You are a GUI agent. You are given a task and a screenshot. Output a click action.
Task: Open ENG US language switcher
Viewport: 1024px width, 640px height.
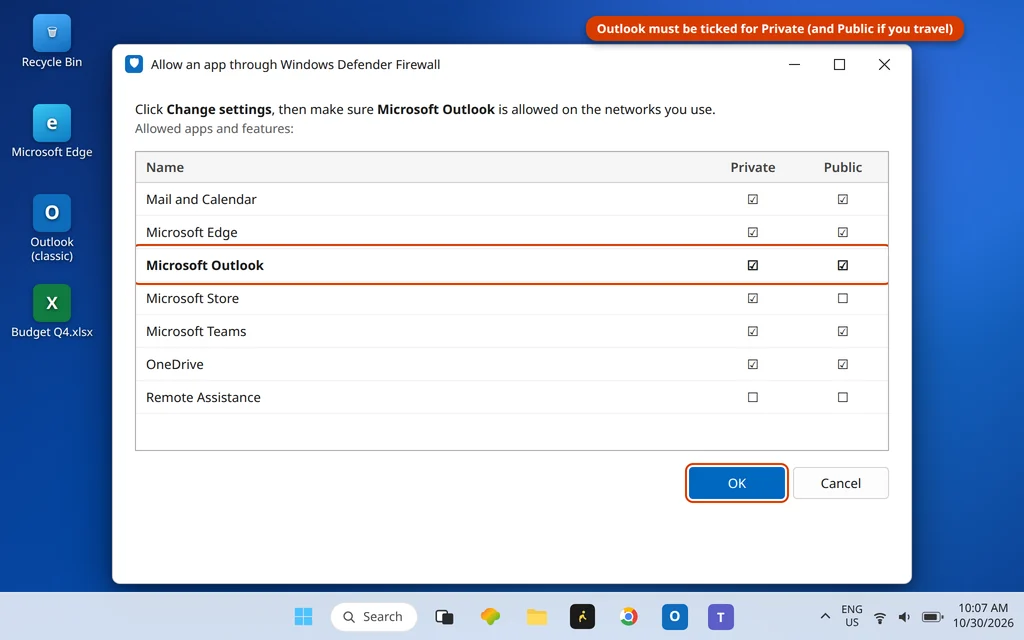point(852,616)
